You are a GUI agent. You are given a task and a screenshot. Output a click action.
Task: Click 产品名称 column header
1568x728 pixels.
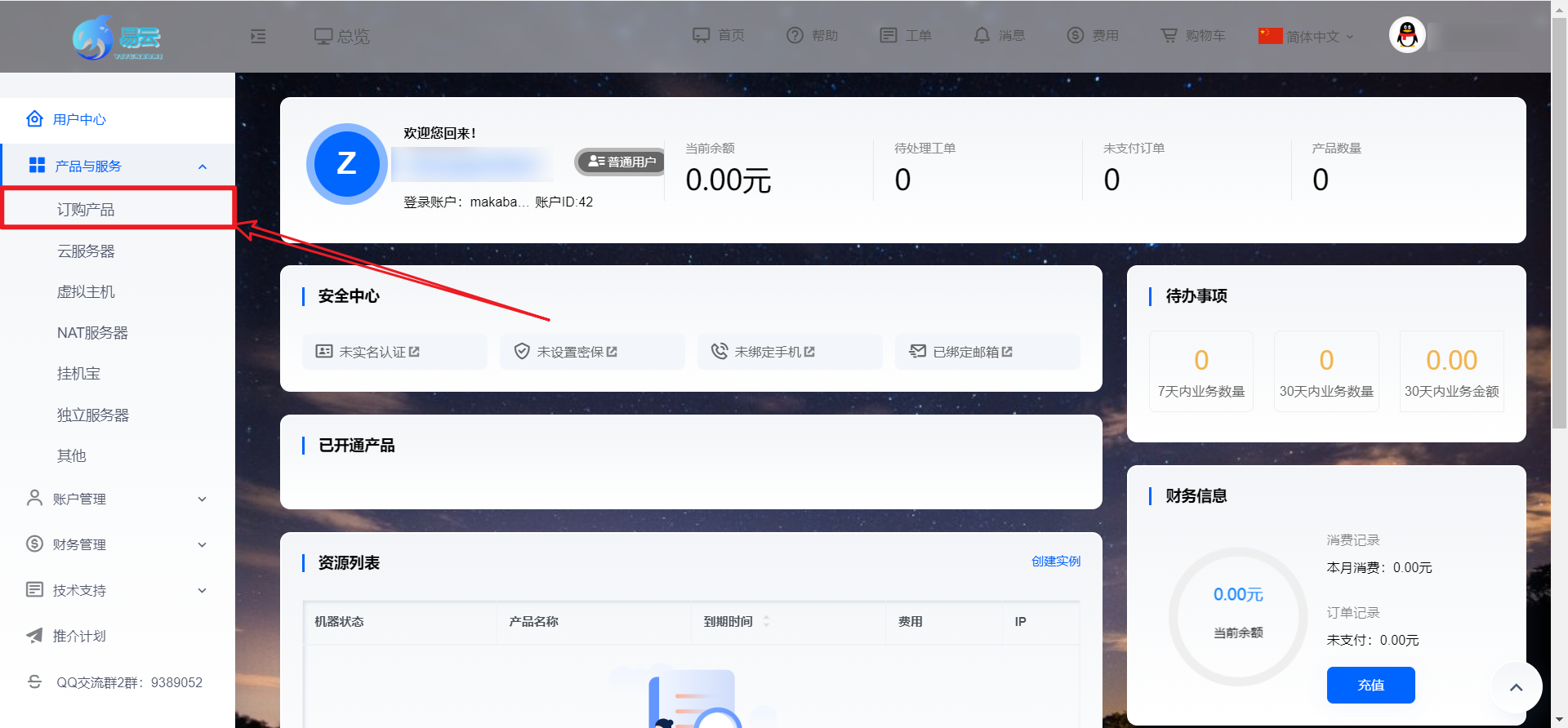534,622
